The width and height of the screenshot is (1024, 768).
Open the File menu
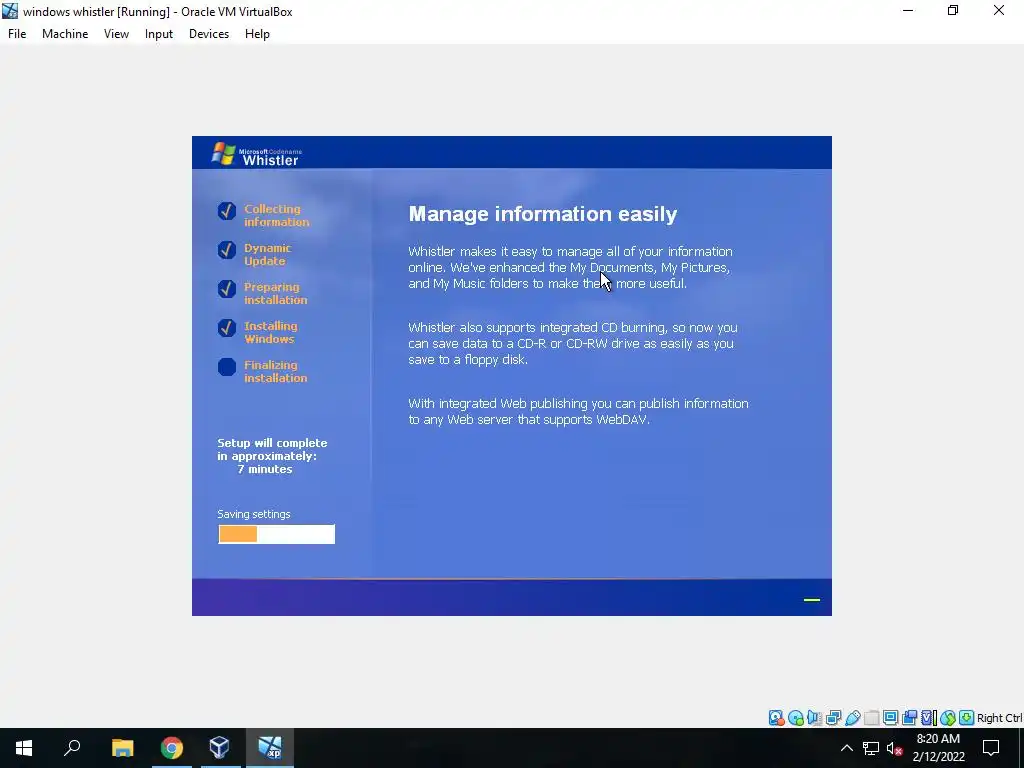pyautogui.click(x=17, y=34)
